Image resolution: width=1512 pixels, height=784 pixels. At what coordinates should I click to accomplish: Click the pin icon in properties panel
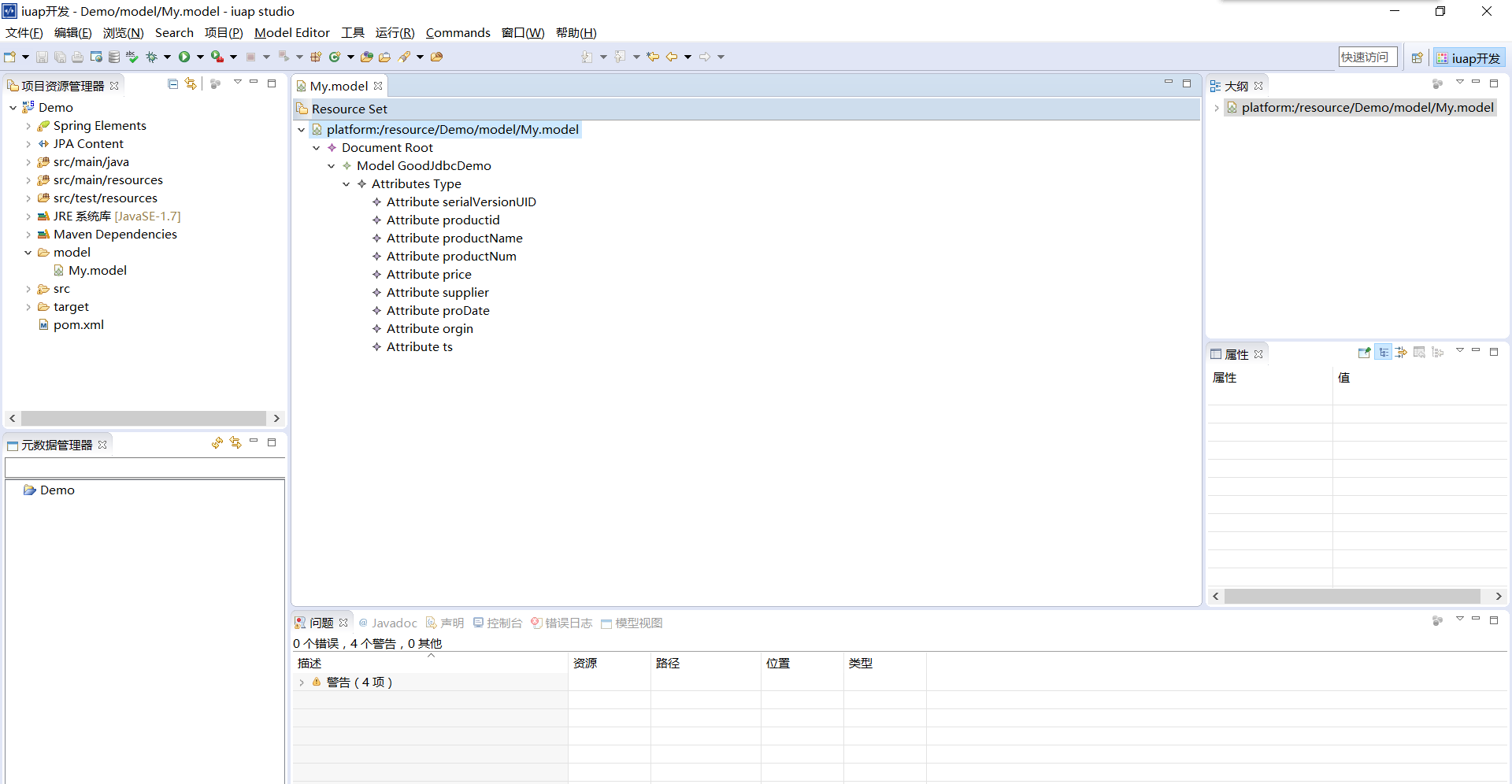(1364, 353)
